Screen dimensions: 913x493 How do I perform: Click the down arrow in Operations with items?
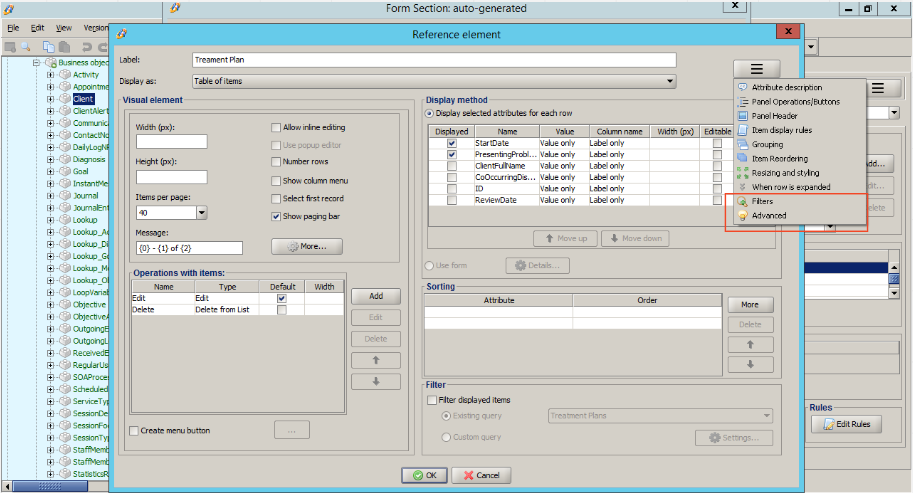[x=376, y=382]
